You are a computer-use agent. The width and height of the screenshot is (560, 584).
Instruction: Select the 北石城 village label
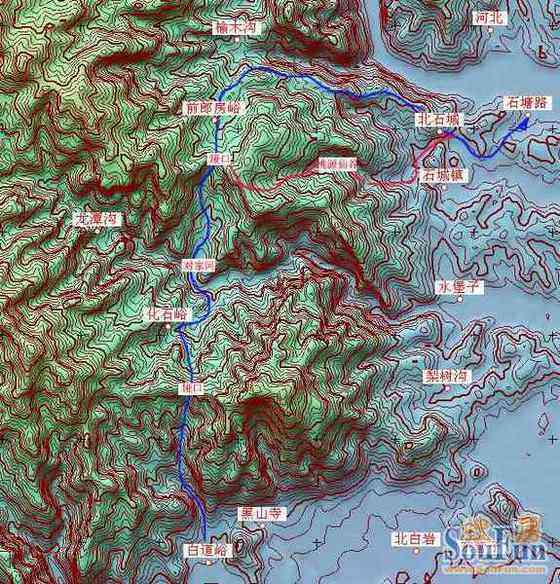[x=439, y=120]
